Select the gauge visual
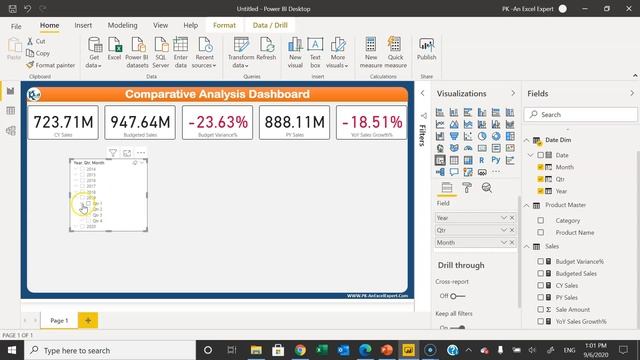The width and height of the screenshot is (640, 360). [468, 148]
